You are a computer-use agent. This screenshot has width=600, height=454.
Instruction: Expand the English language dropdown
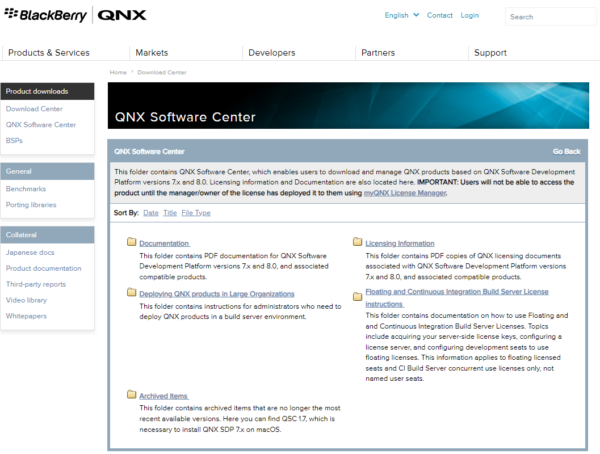[400, 16]
